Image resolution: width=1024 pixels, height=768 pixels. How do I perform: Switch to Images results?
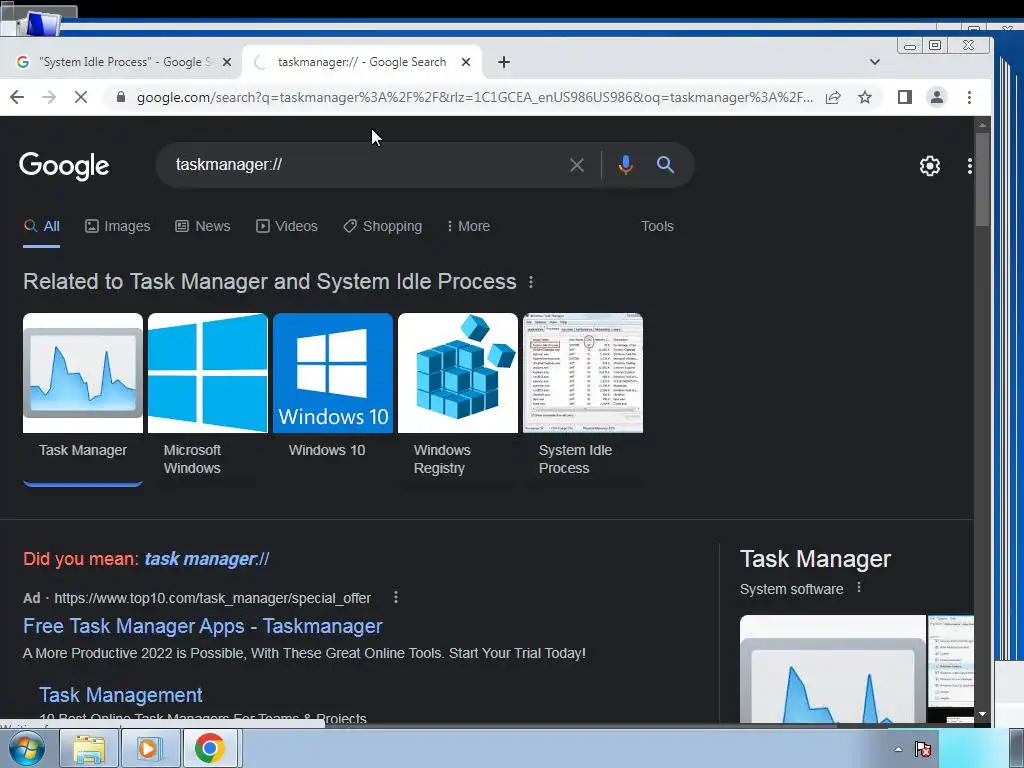pyautogui.click(x=118, y=226)
